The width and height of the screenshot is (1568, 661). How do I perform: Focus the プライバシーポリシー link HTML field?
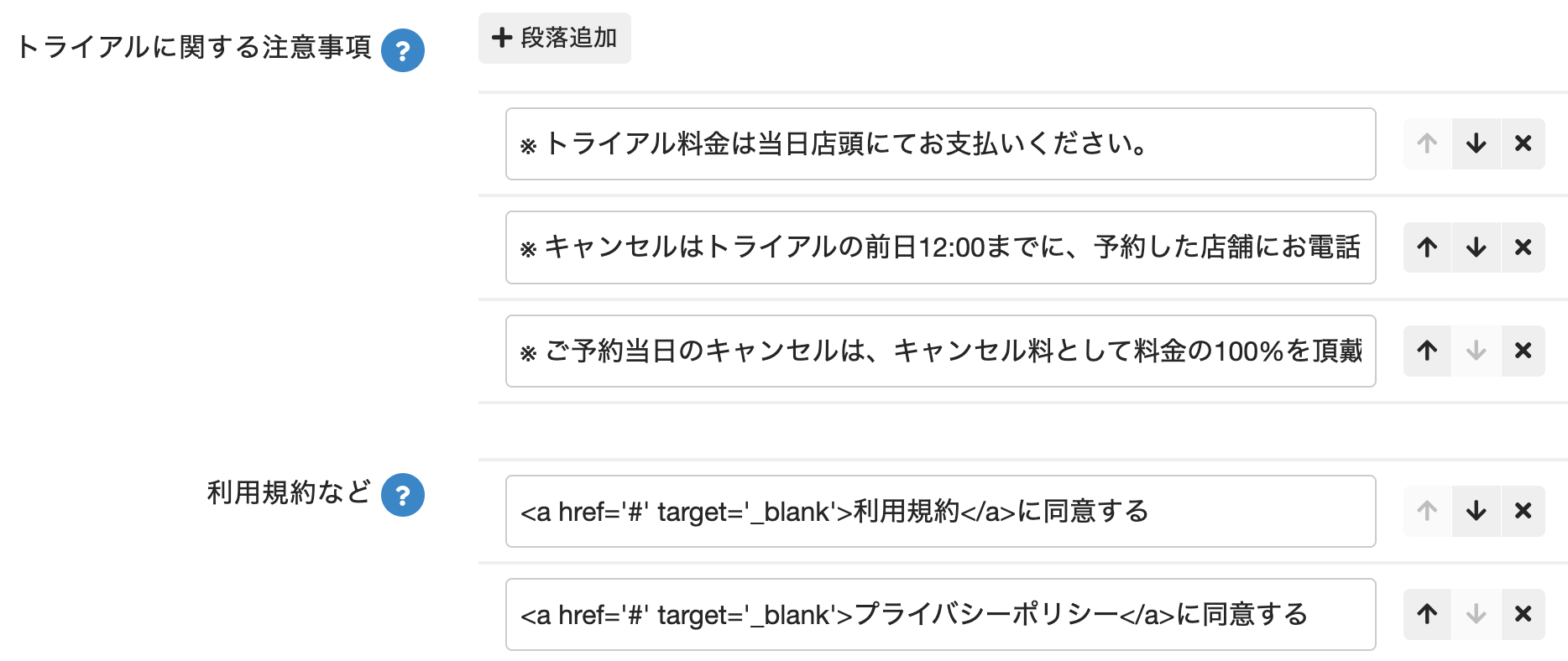pyautogui.click(x=940, y=614)
